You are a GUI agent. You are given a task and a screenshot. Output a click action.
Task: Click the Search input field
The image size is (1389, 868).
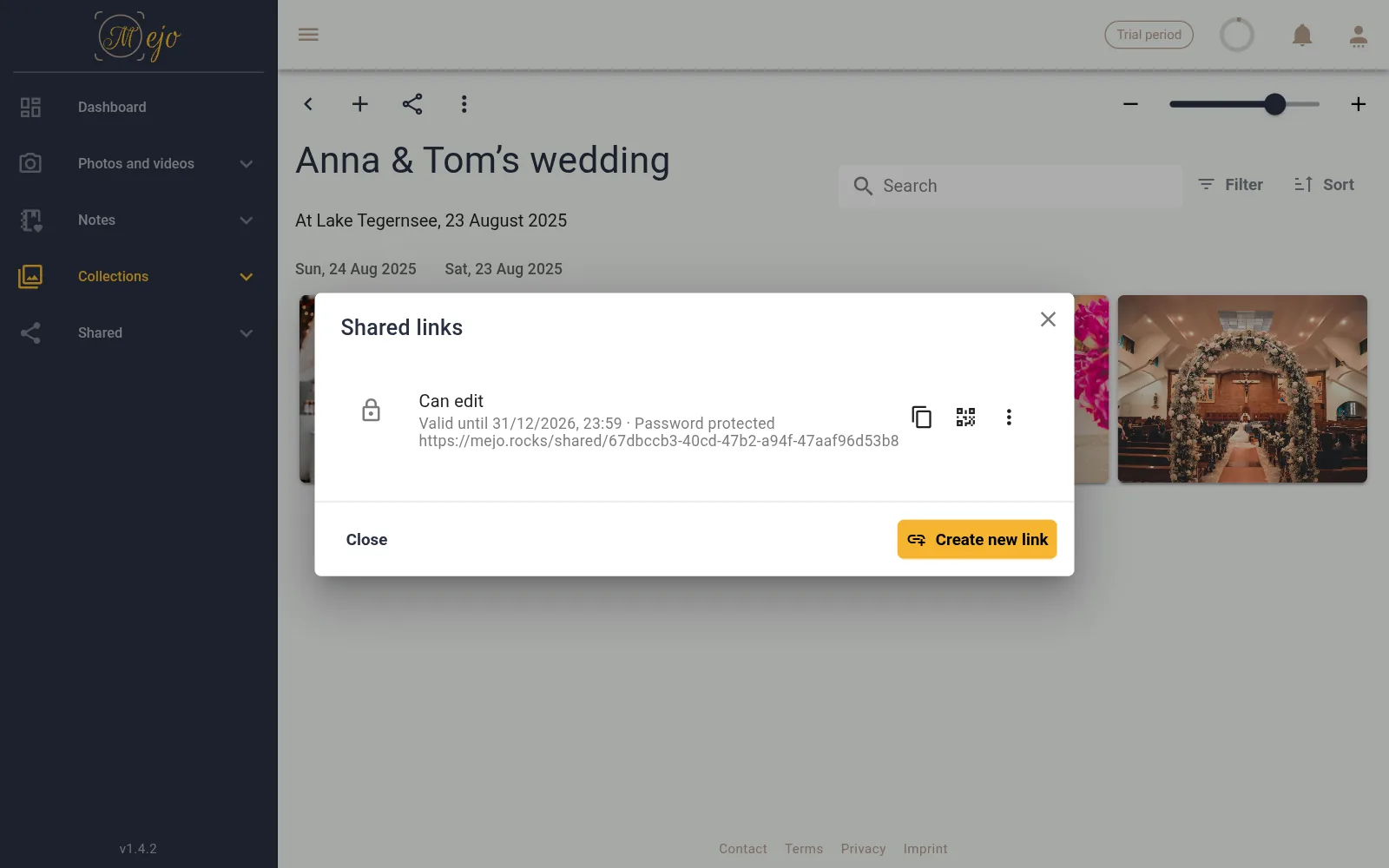point(1010,186)
